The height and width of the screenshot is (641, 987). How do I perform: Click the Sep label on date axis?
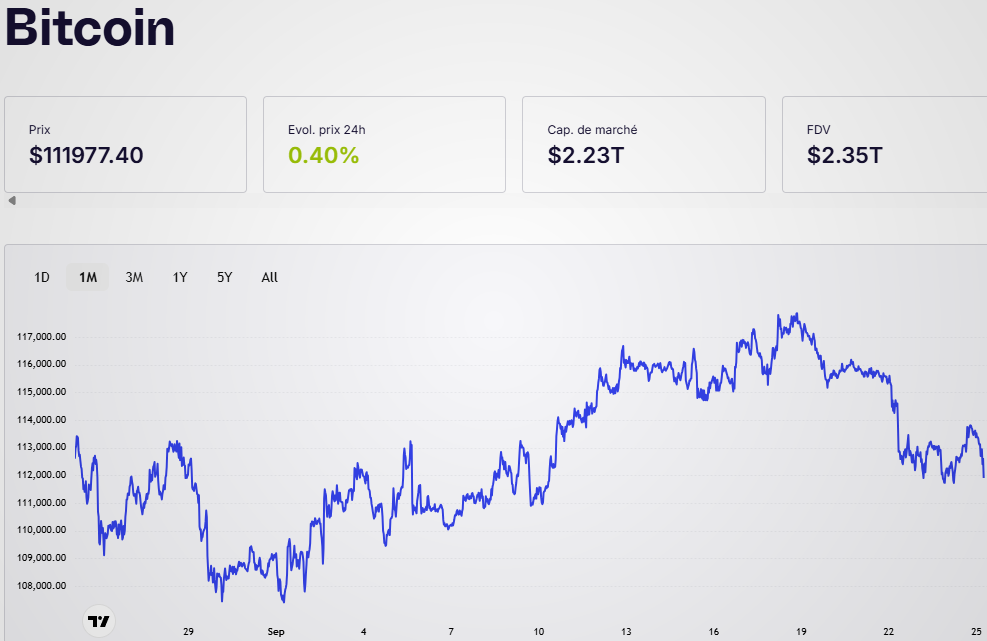tap(276, 632)
